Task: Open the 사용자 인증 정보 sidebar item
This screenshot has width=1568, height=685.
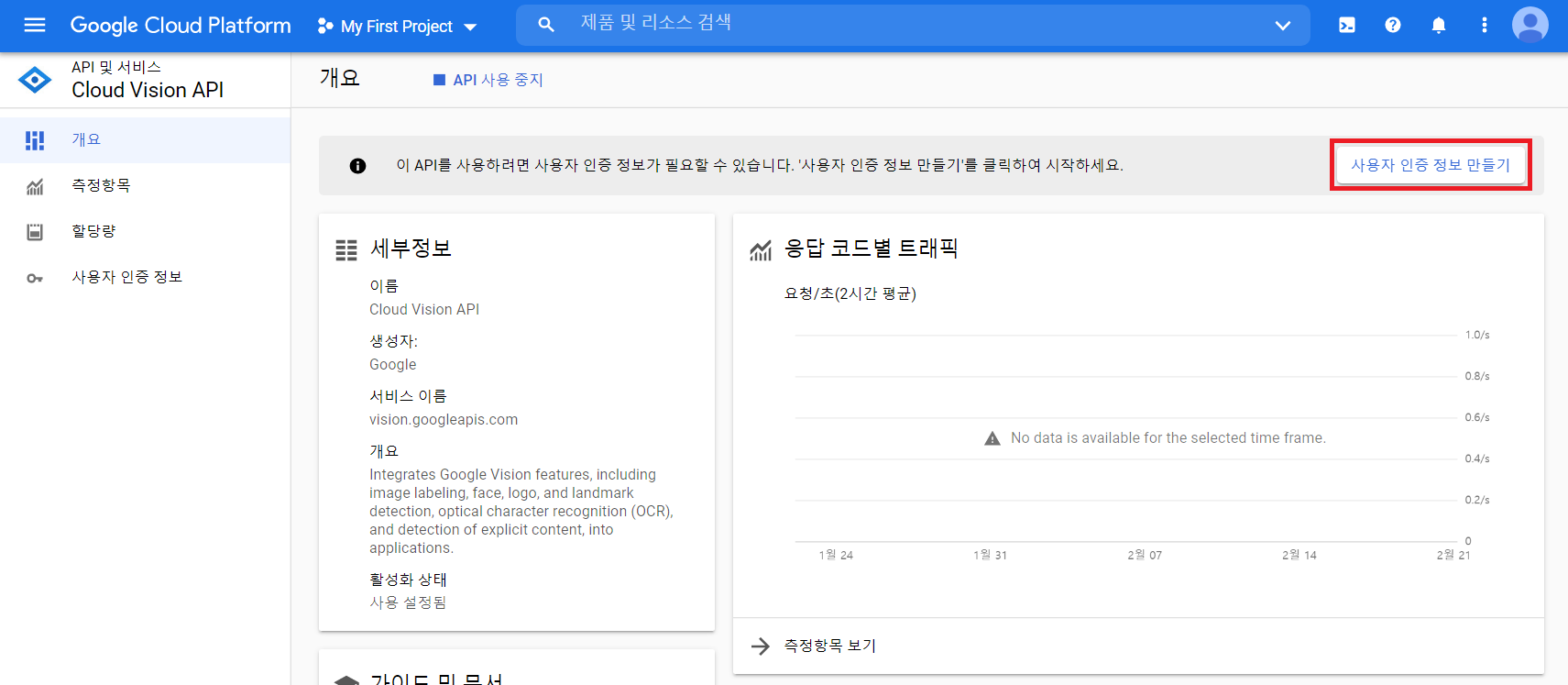Action: 145,277
